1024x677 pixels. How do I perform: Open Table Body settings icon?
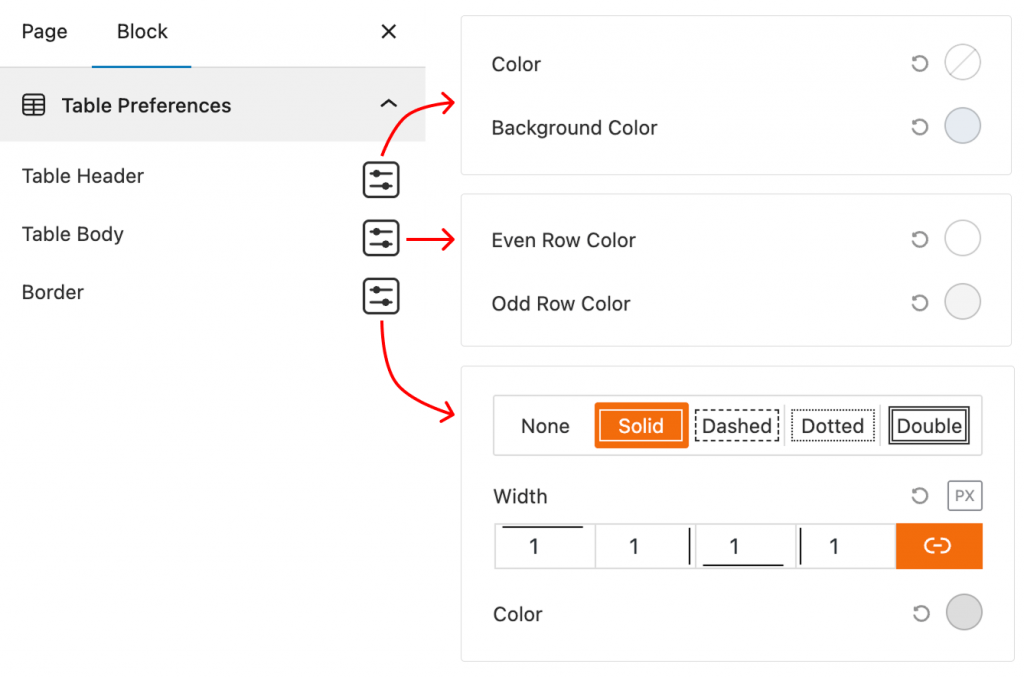[x=381, y=238]
